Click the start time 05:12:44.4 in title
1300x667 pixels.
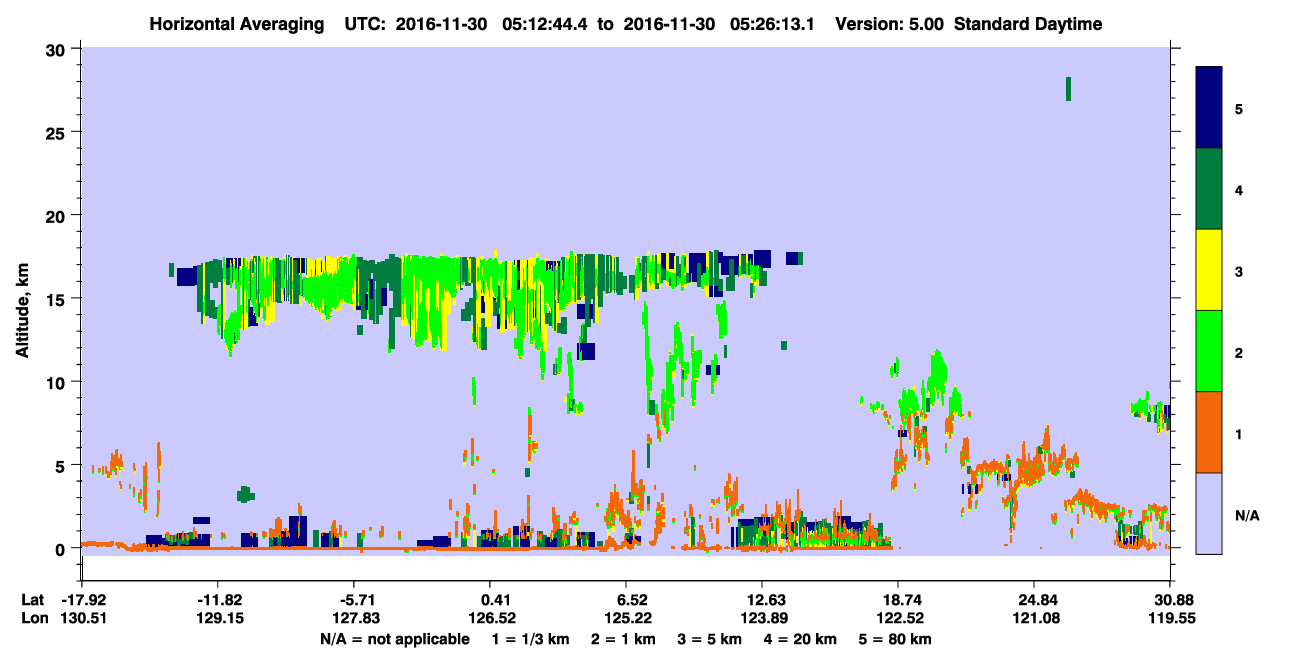point(552,24)
